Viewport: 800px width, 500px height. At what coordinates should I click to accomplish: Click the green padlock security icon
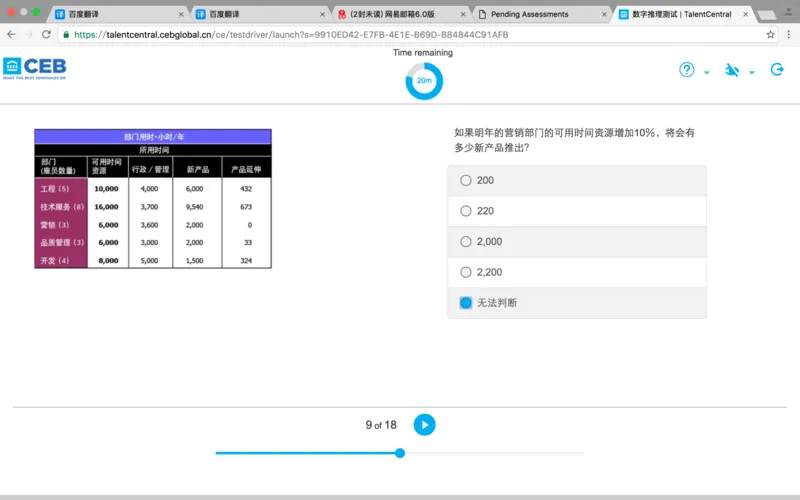click(66, 35)
